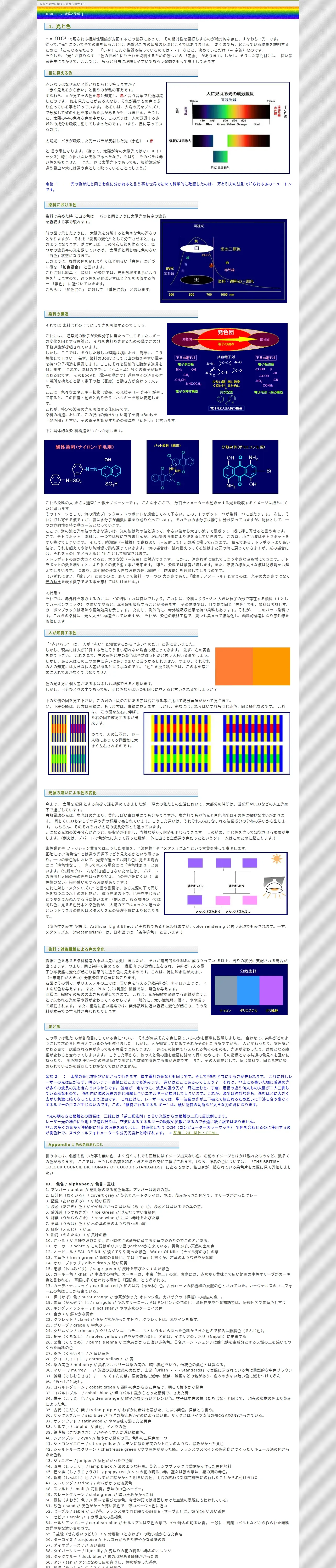Open the HOME link in the top navigation

click(x=49, y=14)
